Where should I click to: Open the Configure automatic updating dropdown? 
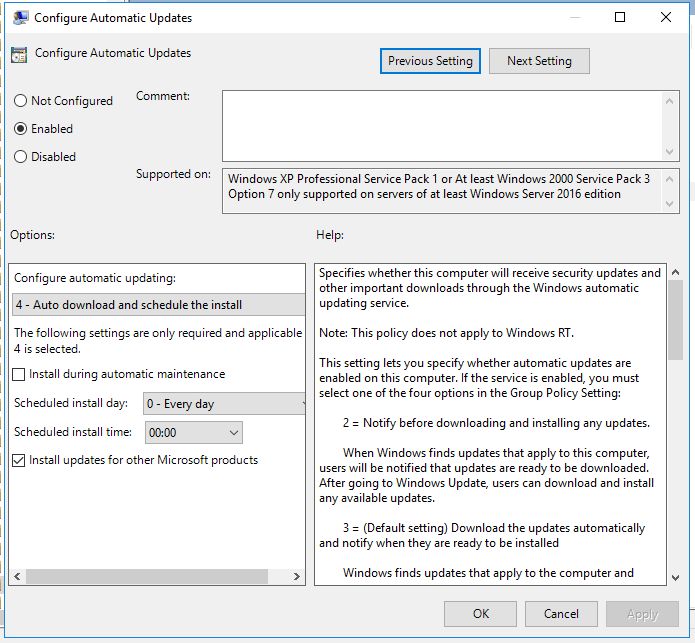158,305
